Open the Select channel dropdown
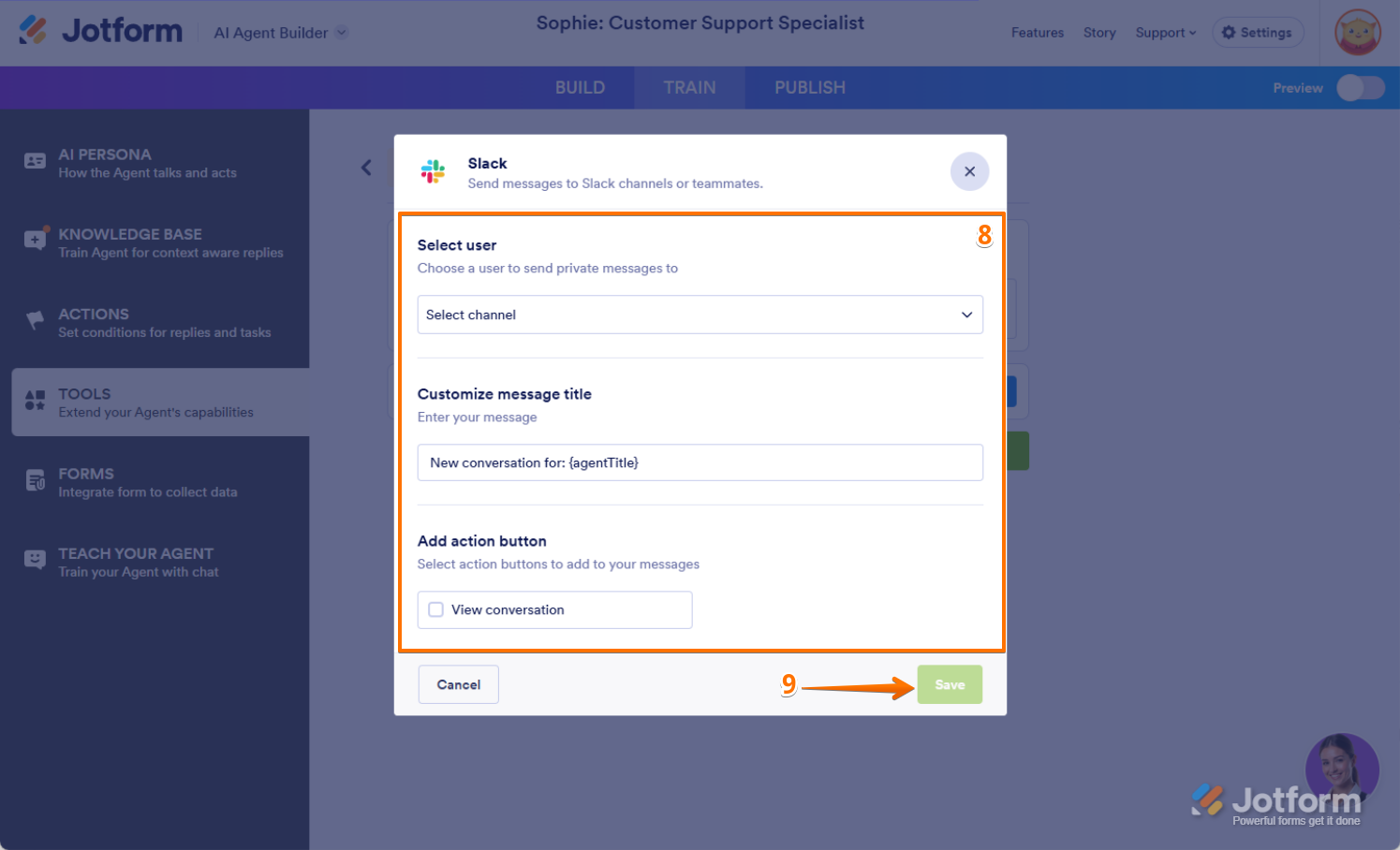 (x=700, y=315)
